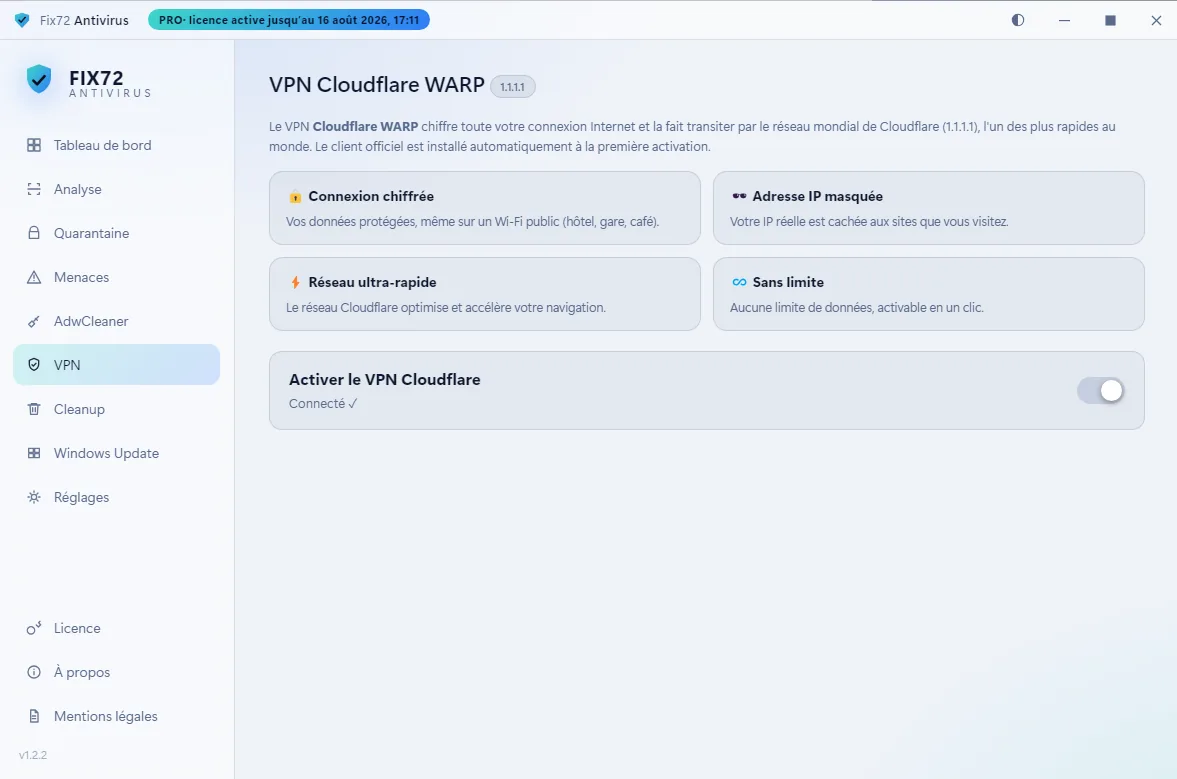This screenshot has height=779, width=1177.
Task: Select the Sans limite card title
Action: click(x=788, y=282)
